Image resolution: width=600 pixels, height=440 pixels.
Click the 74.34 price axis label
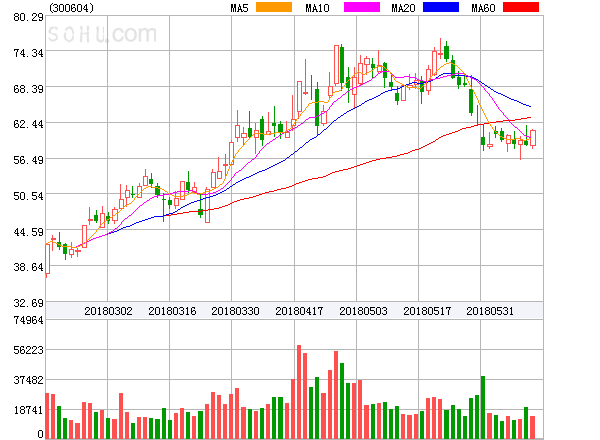pos(28,53)
